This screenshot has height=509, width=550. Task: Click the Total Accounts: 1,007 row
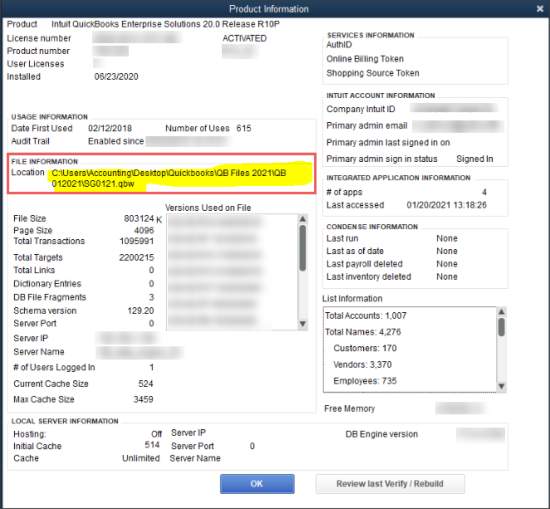[x=365, y=316]
